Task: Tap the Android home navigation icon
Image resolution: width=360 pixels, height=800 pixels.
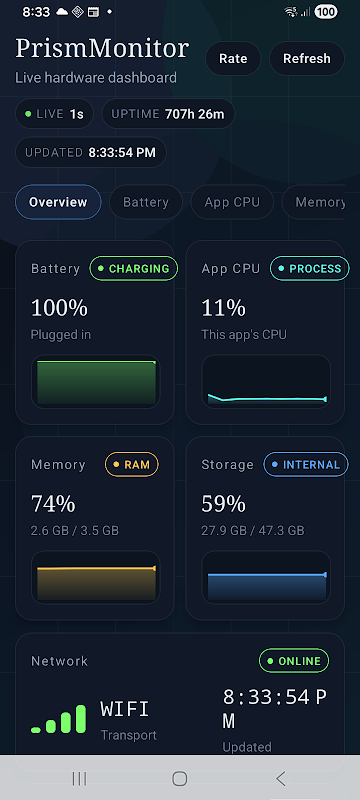Action: 179,779
